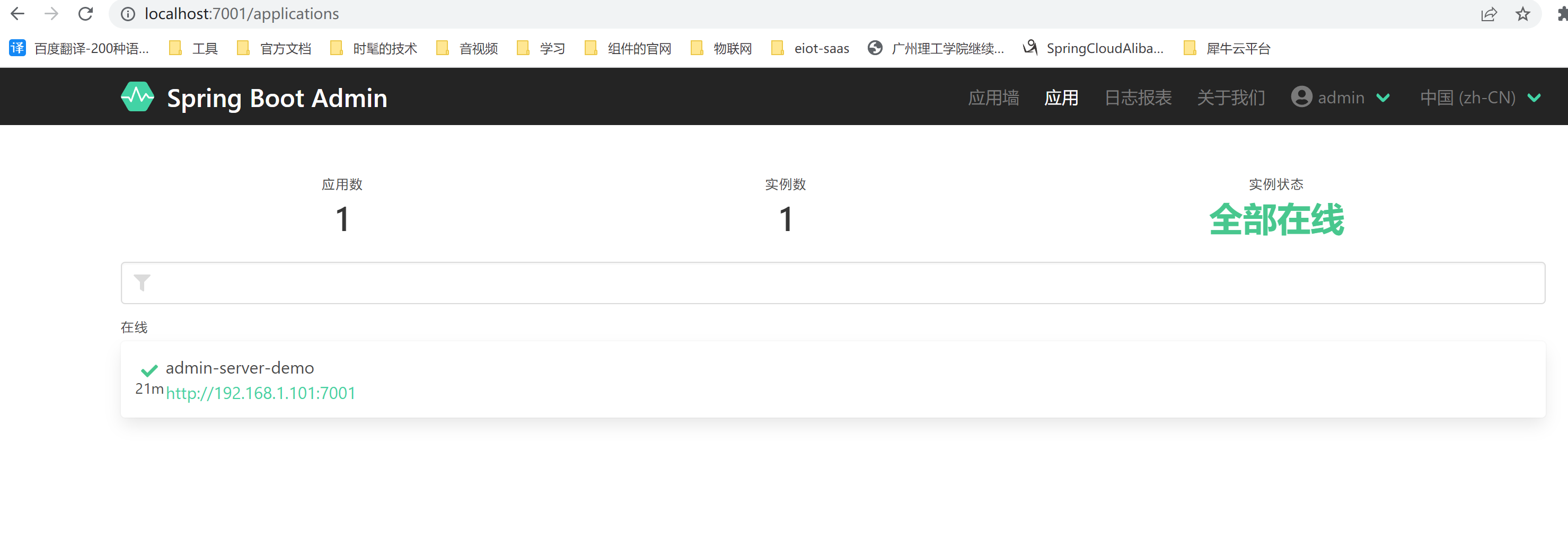
Task: Open the 工具 bookmark folder
Action: click(x=193, y=48)
